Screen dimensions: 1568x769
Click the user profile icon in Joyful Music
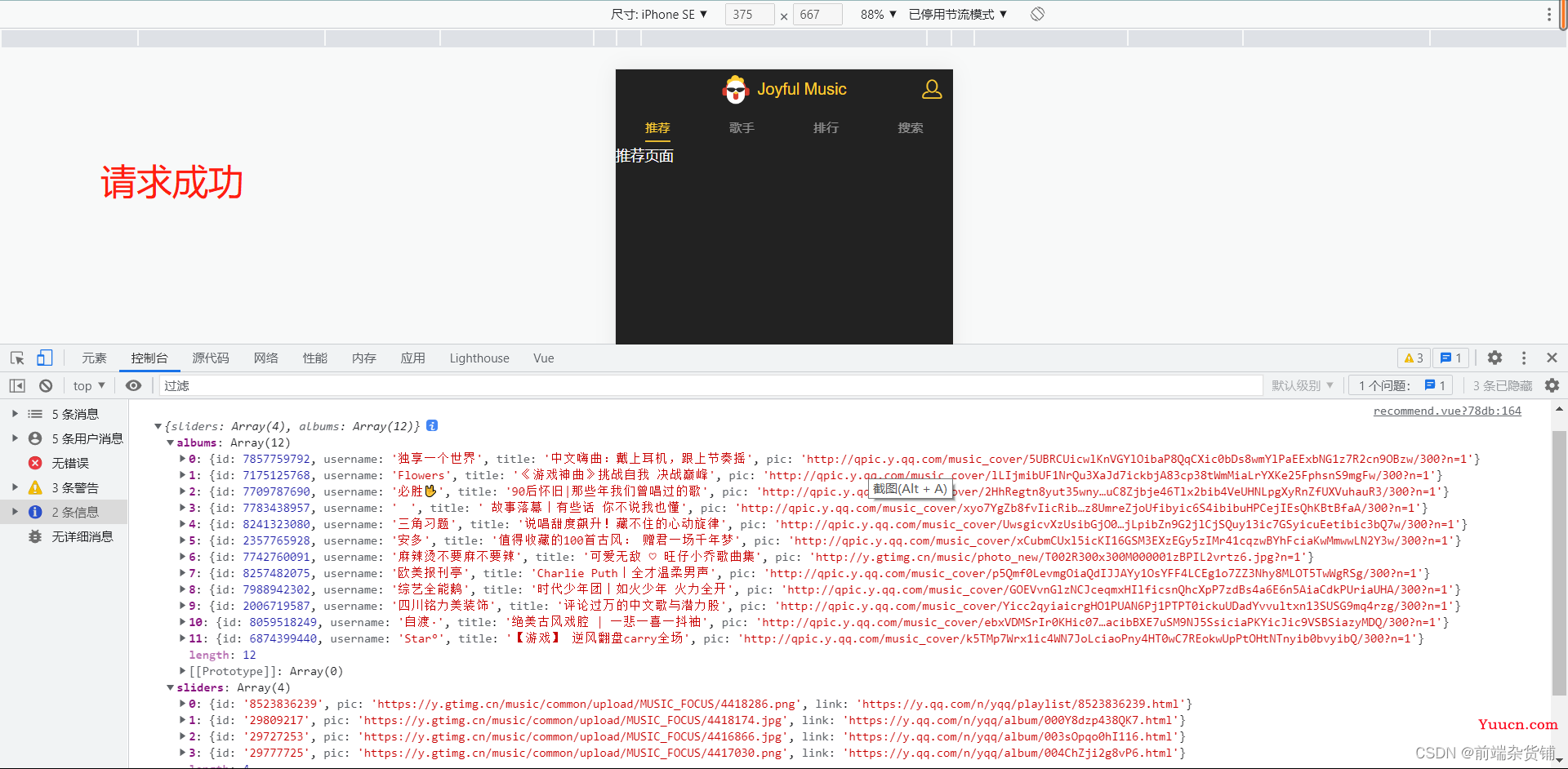pos(931,89)
